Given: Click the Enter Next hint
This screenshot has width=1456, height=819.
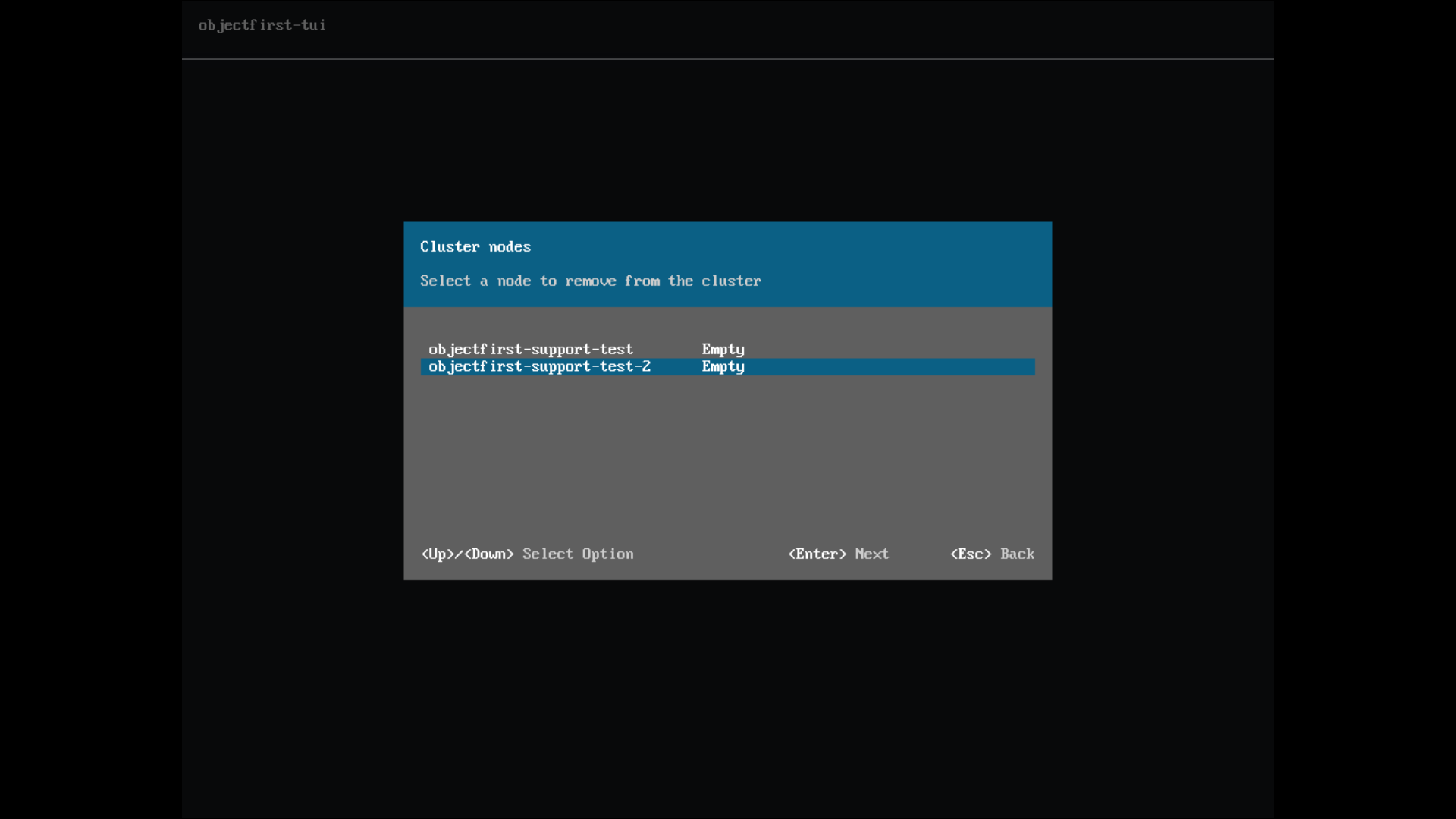Looking at the screenshot, I should tap(838, 554).
